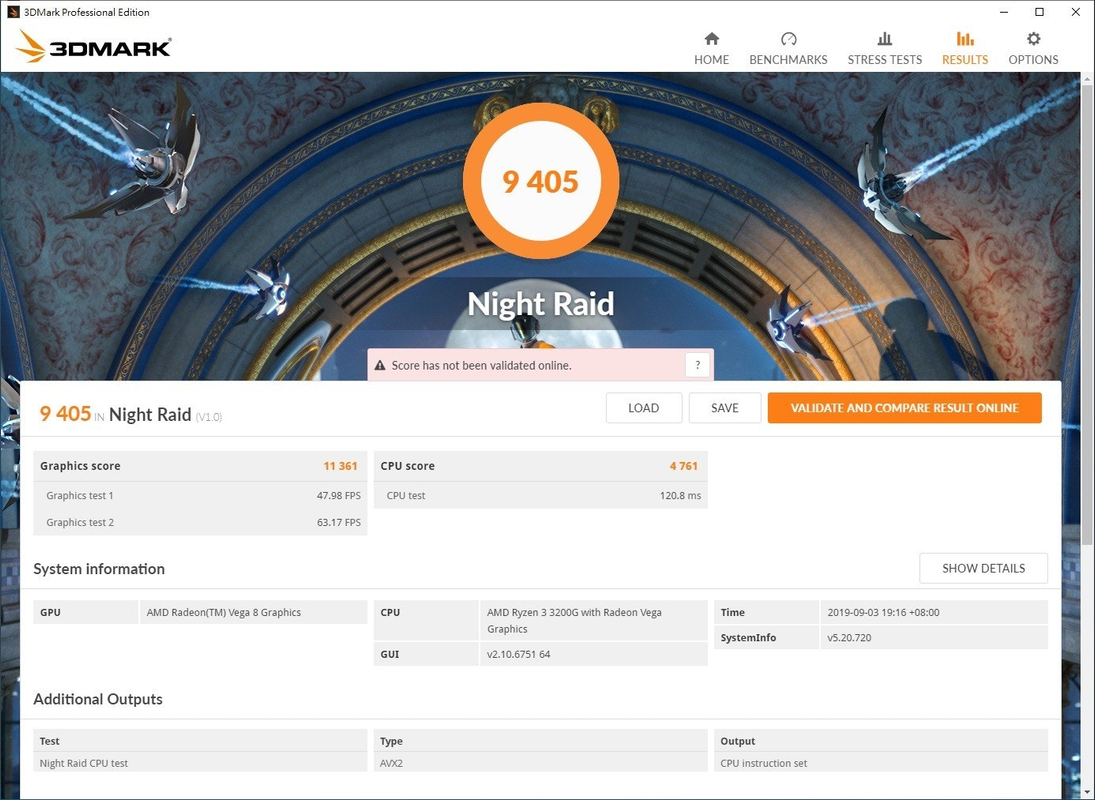Click System information heading

[x=99, y=569]
